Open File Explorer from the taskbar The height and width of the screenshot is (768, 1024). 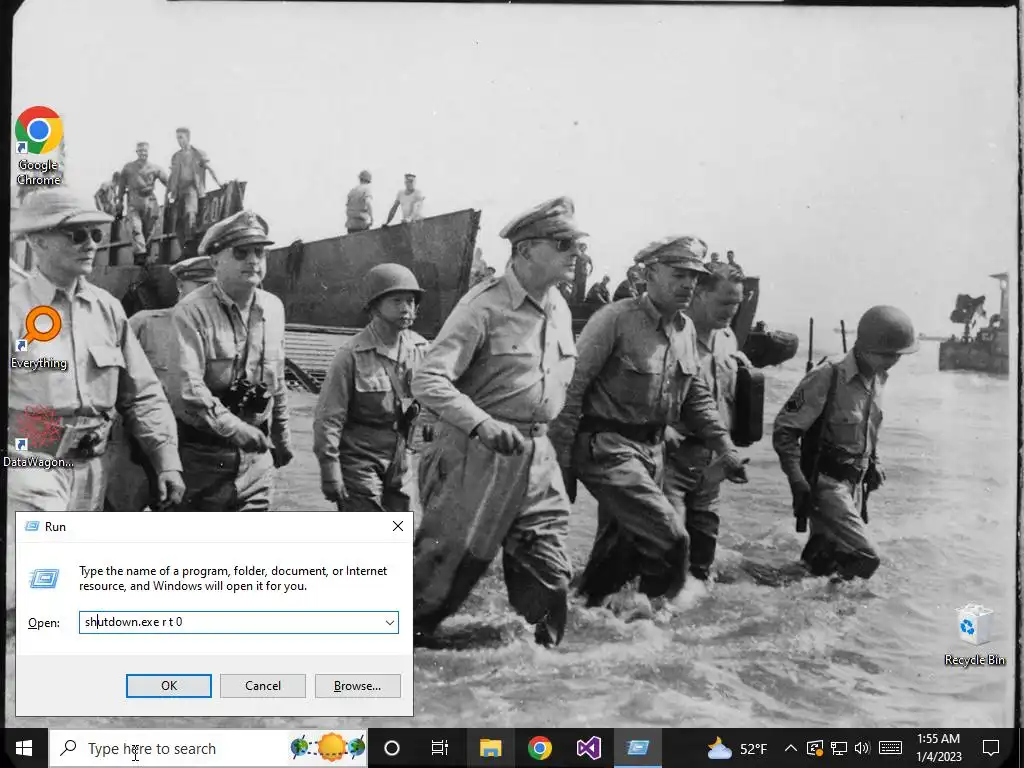coord(490,748)
